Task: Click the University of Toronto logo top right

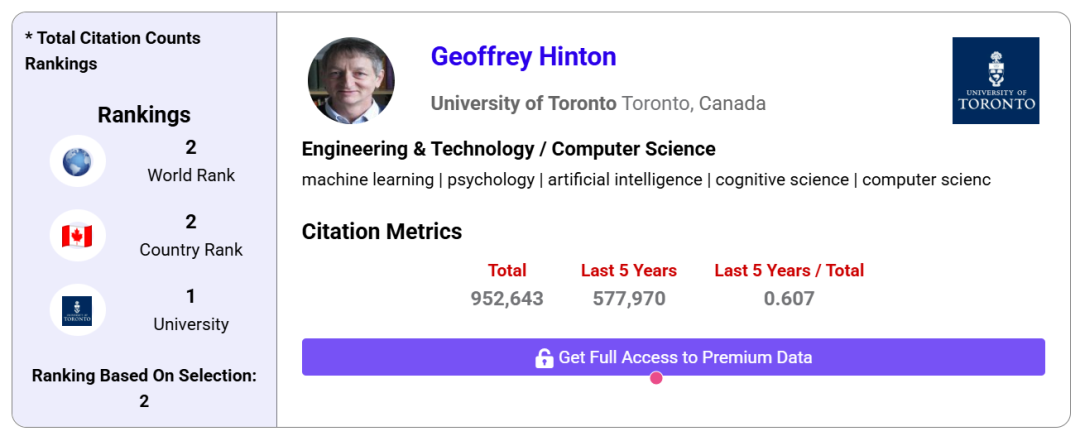Action: click(995, 81)
